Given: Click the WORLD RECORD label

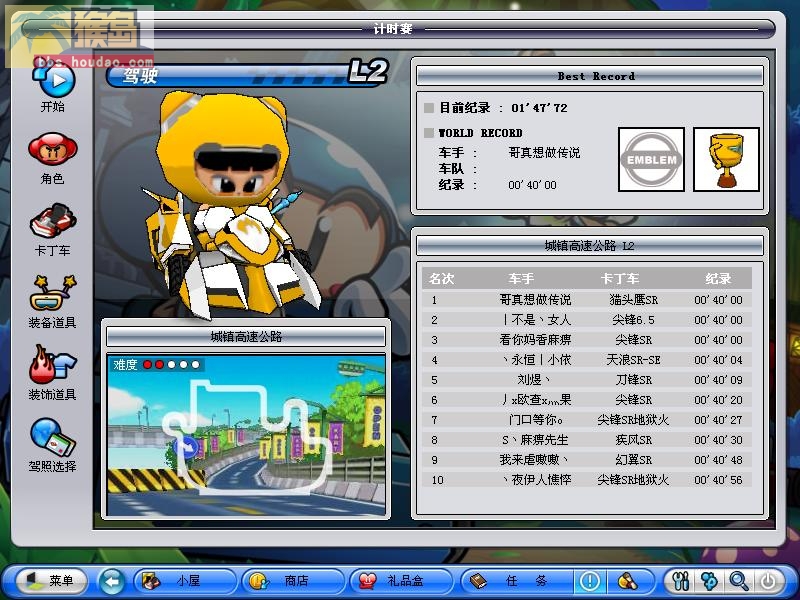Looking at the screenshot, I should 480,133.
